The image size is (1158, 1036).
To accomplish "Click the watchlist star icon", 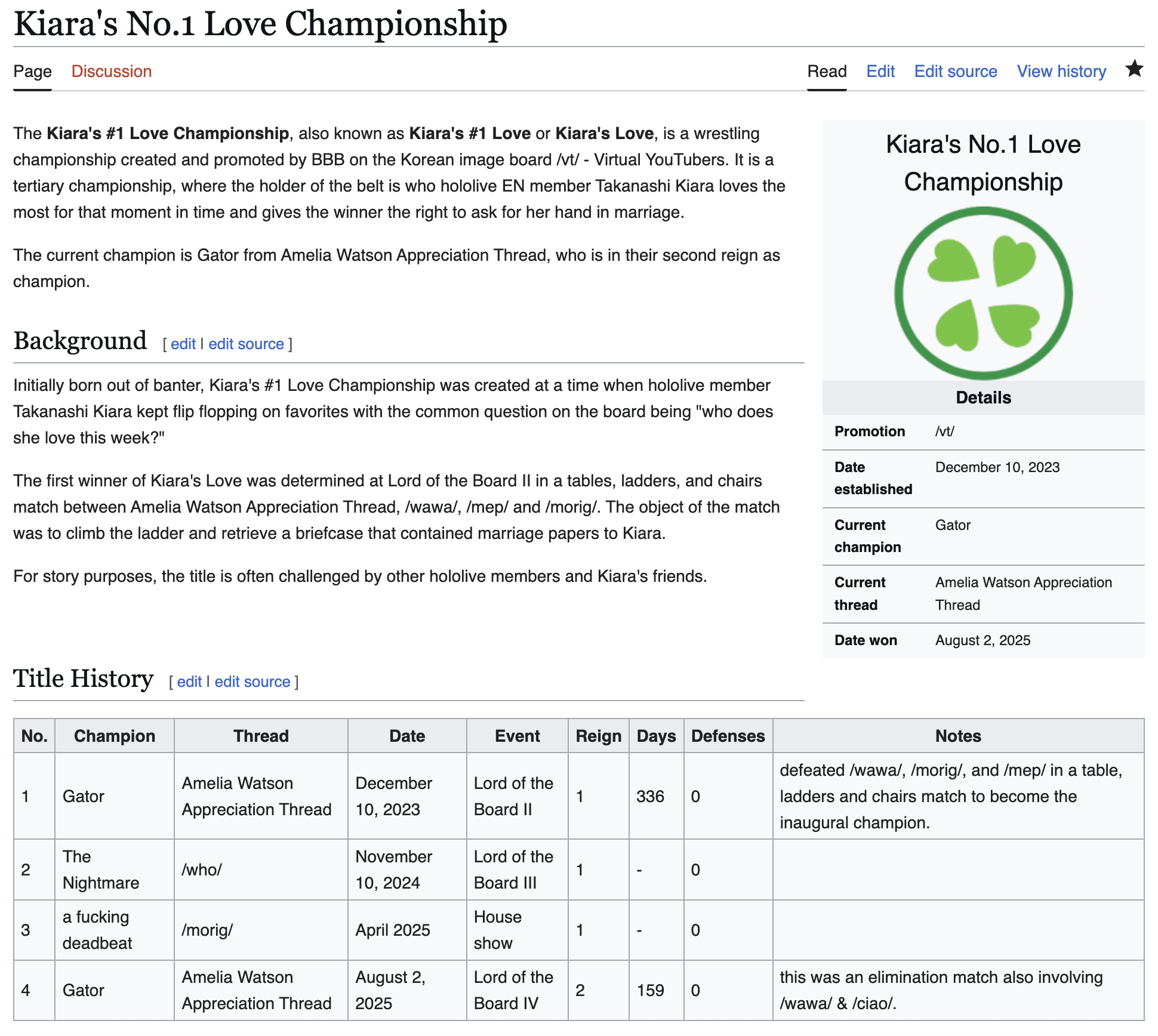I will (1134, 70).
